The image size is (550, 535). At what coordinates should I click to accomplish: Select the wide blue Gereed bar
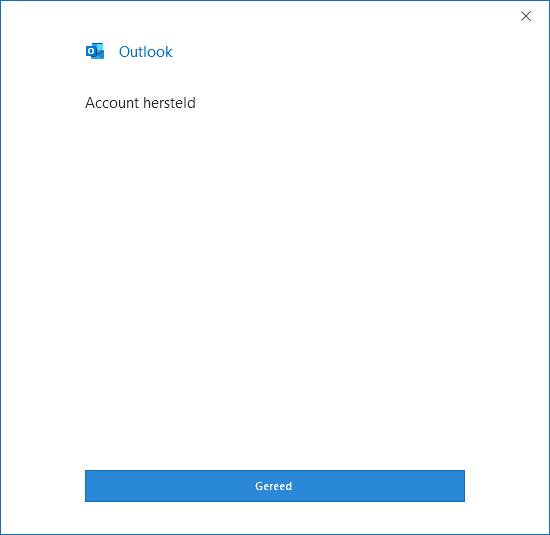coord(275,486)
